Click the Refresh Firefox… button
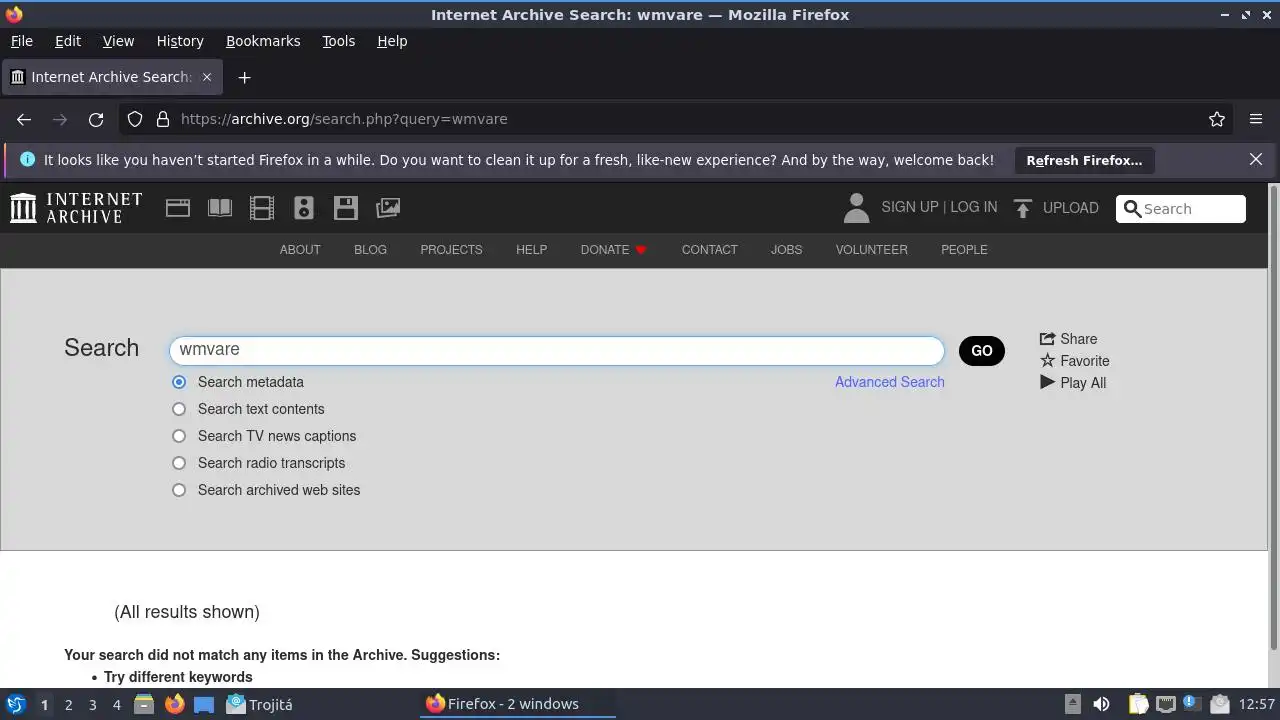1280x720 pixels. click(1084, 160)
